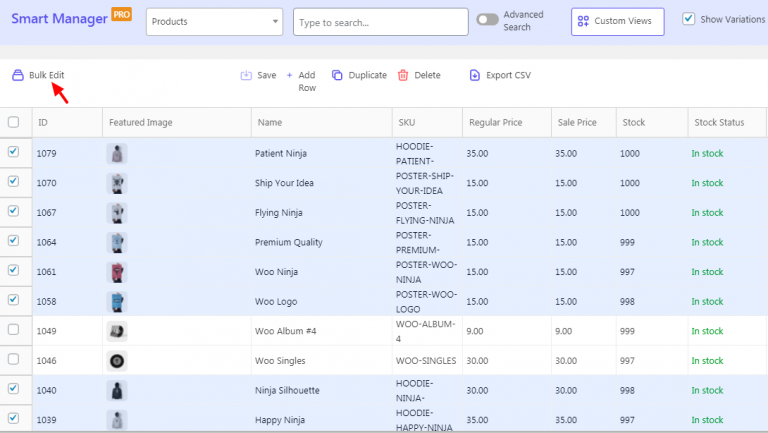This screenshot has width=768, height=433.
Task: Sort by the Regular Price column header
Action: pos(495,122)
